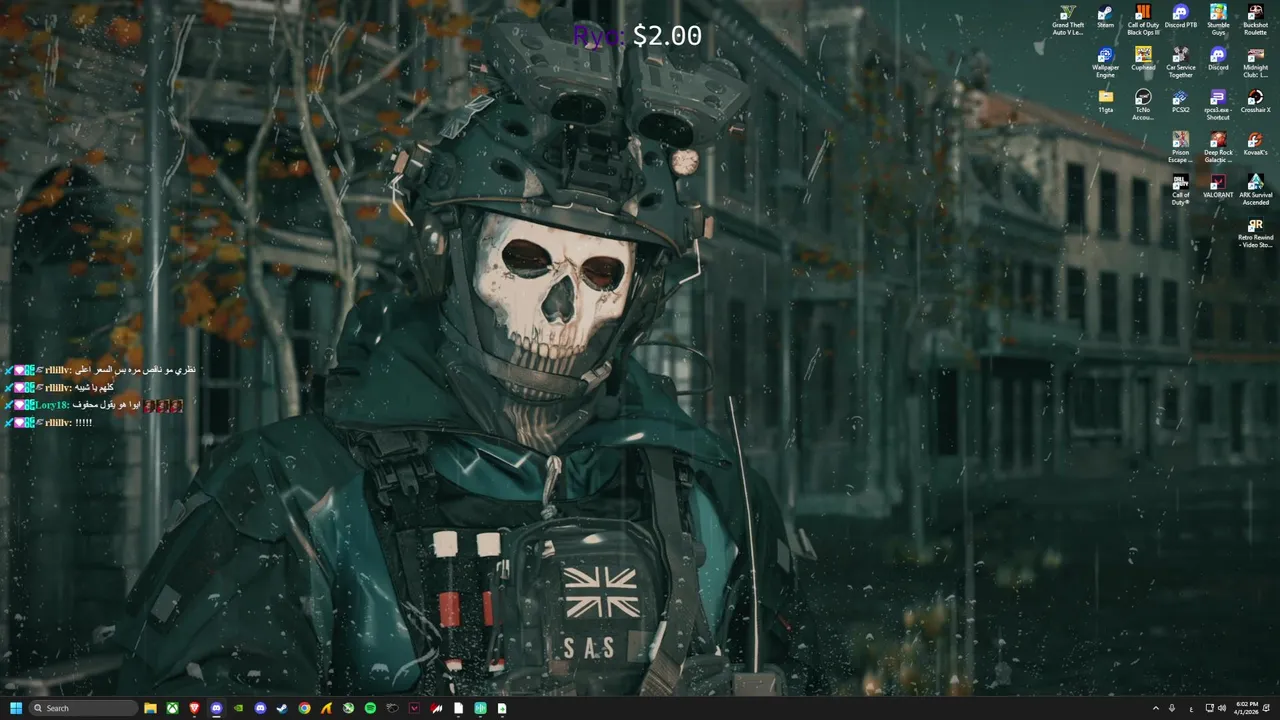The height and width of the screenshot is (720, 1280).
Task: Select the Midnight Club desktop icon
Action: [x=1255, y=62]
